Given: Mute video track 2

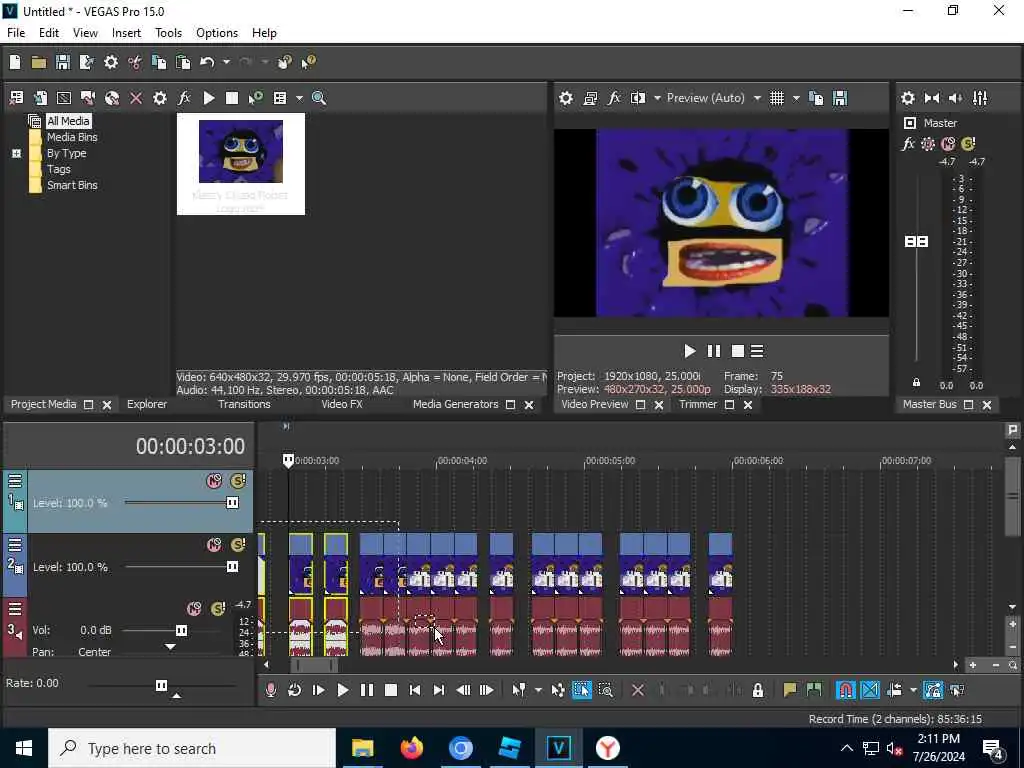Looking at the screenshot, I should pos(214,545).
